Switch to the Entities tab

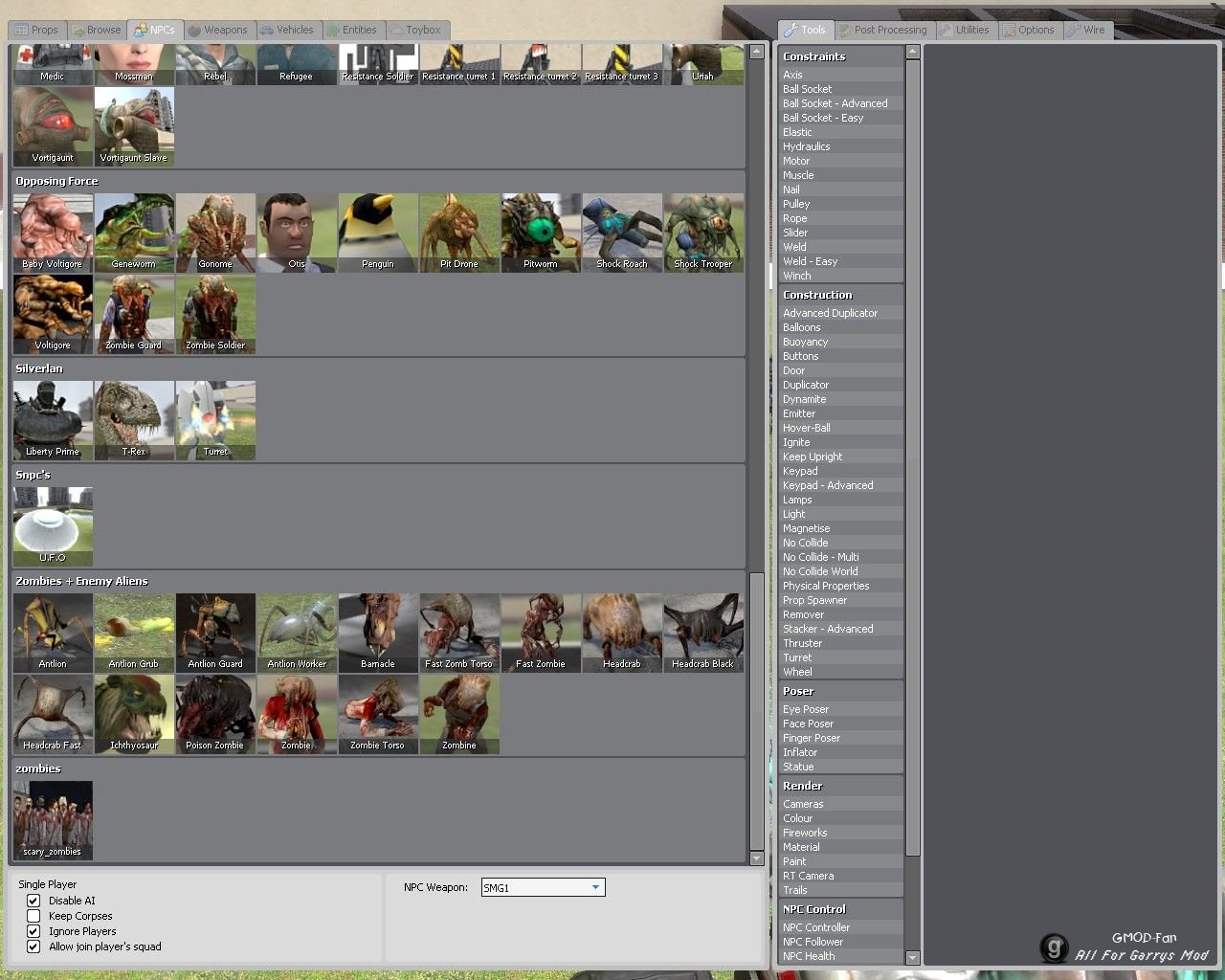tap(351, 30)
